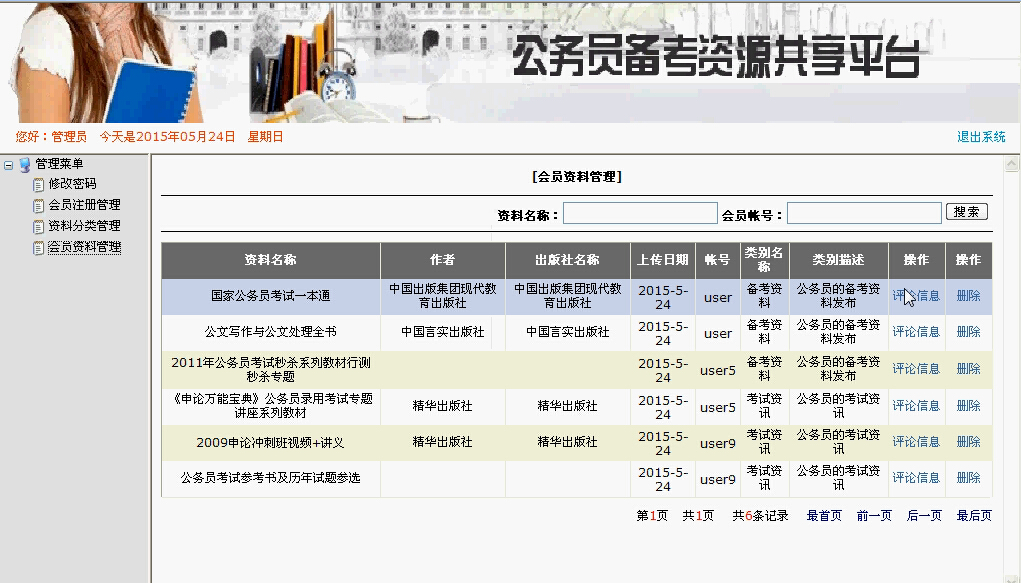Open 修改密码 menu item
Image resolution: width=1021 pixels, height=583 pixels.
[x=72, y=184]
